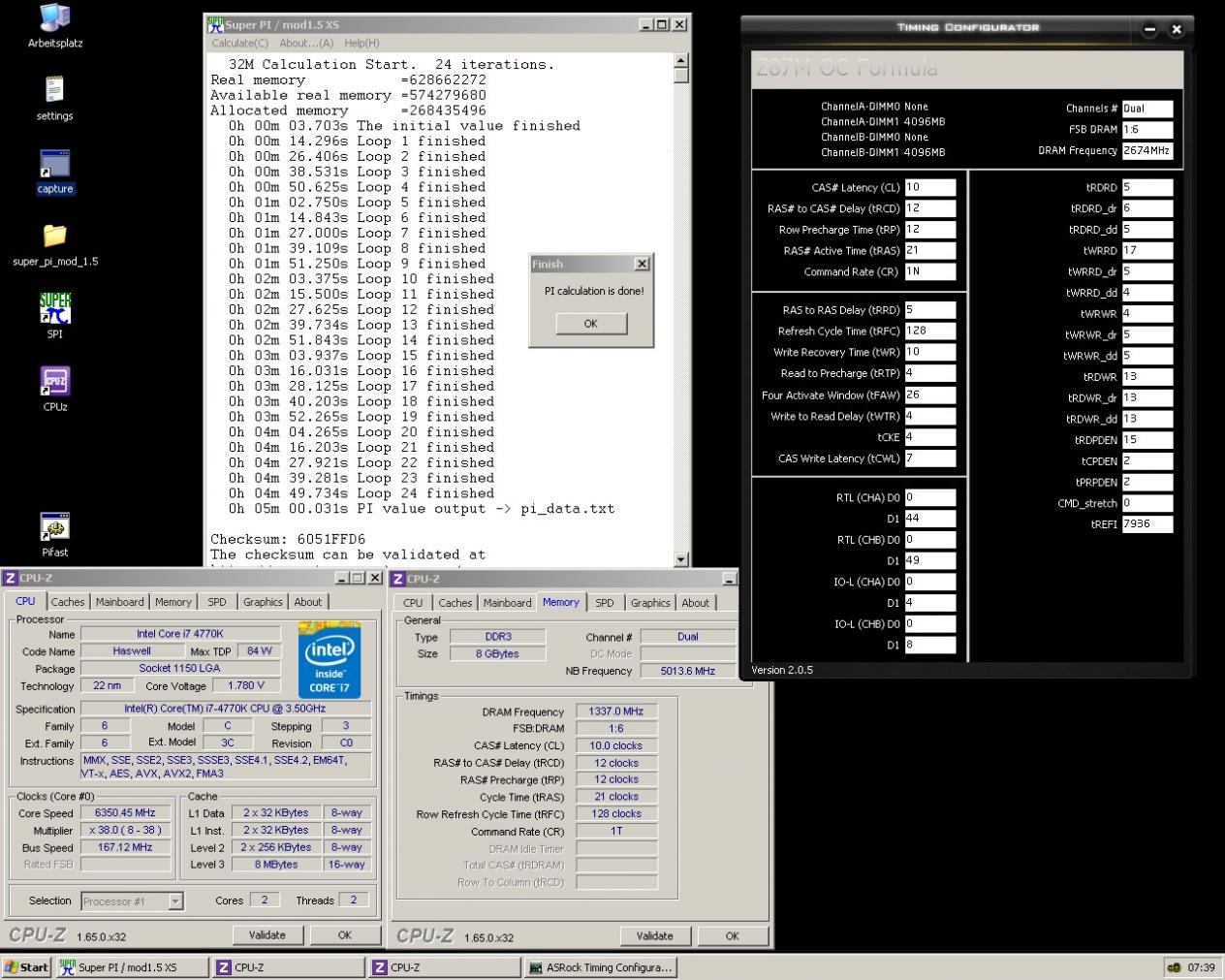The height and width of the screenshot is (980, 1225).
Task: Launch the Pifast desktop icon
Action: coord(54,527)
